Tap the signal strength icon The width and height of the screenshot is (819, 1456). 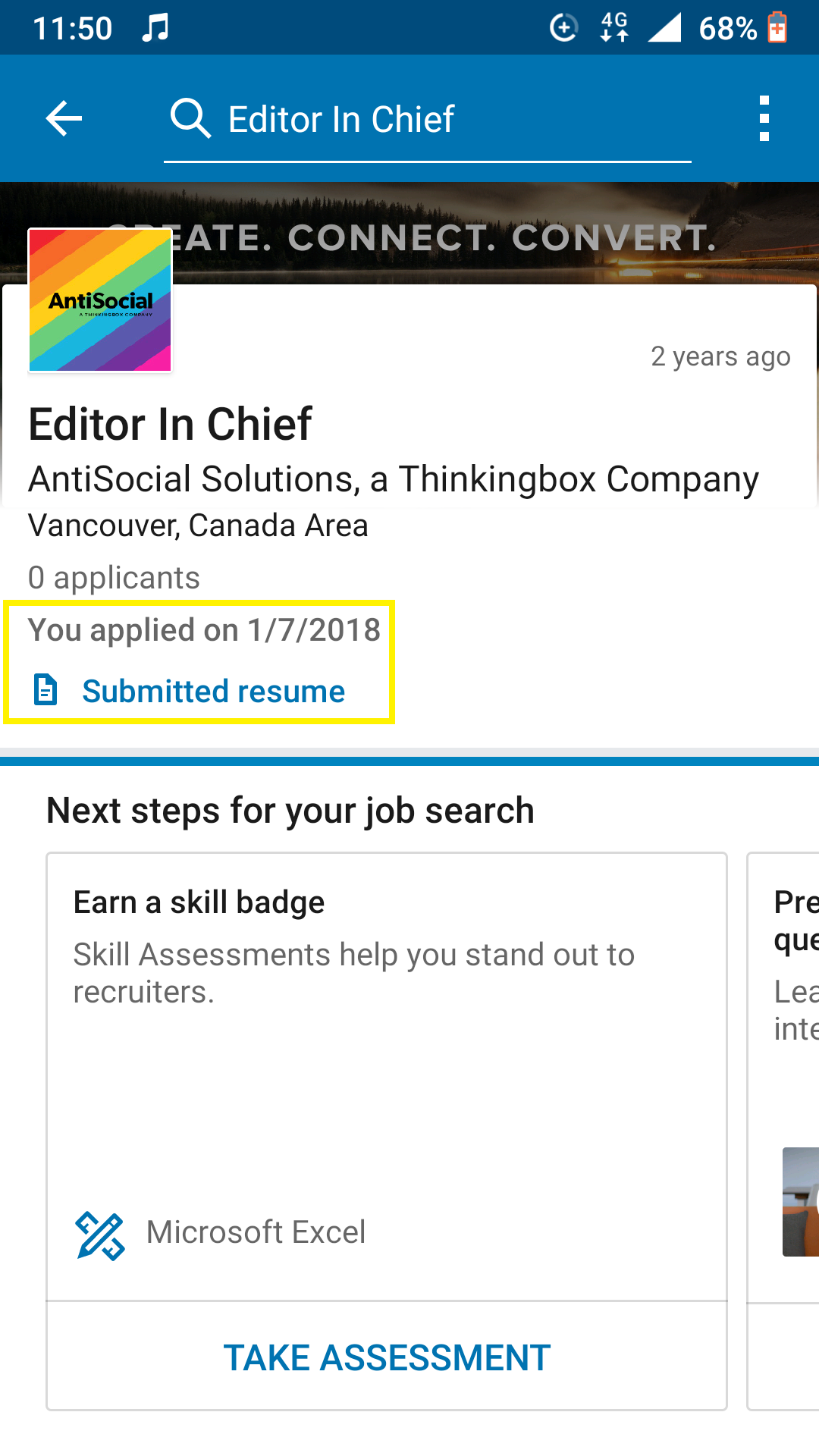(x=664, y=28)
